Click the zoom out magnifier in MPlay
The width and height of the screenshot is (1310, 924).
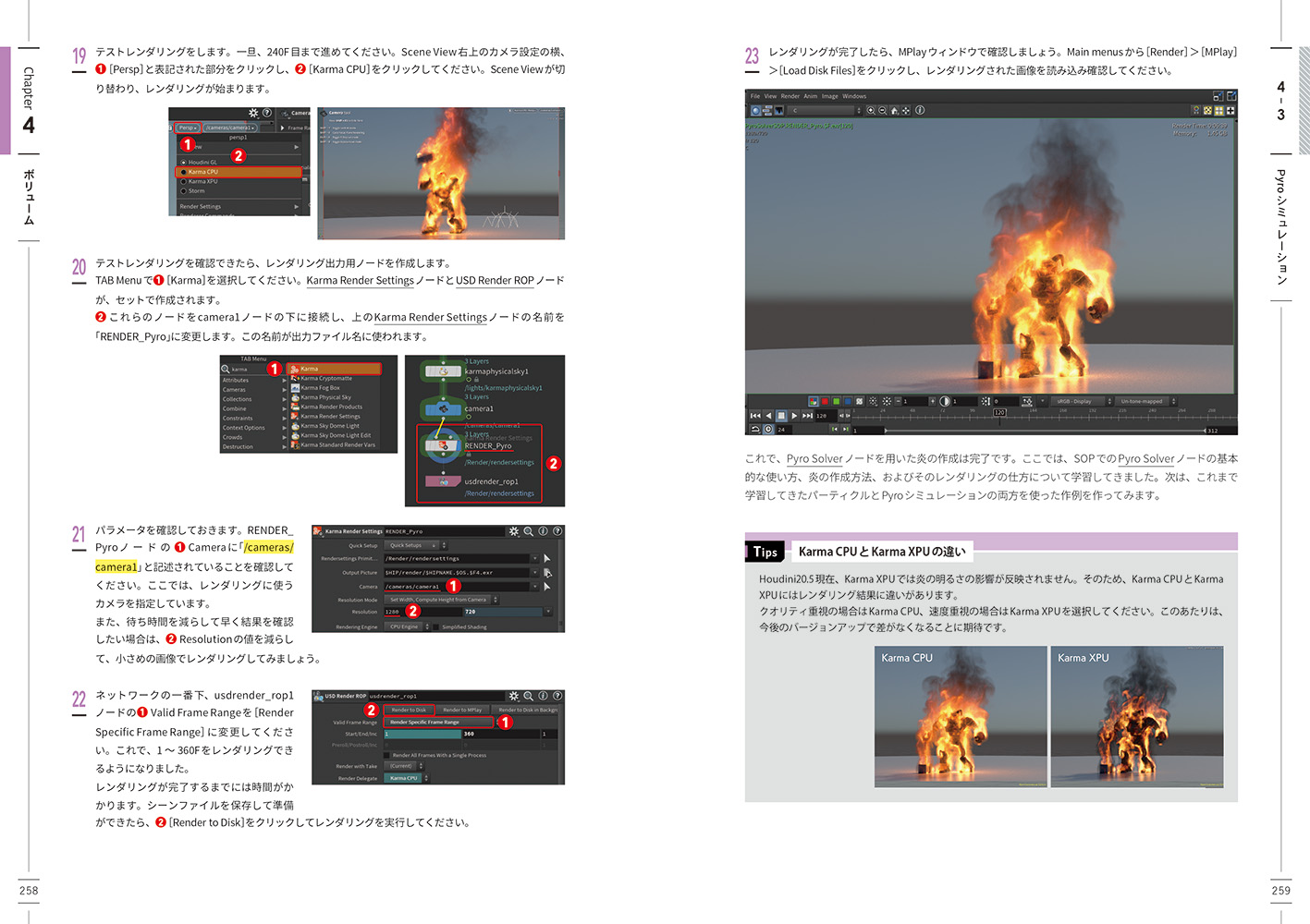882,111
